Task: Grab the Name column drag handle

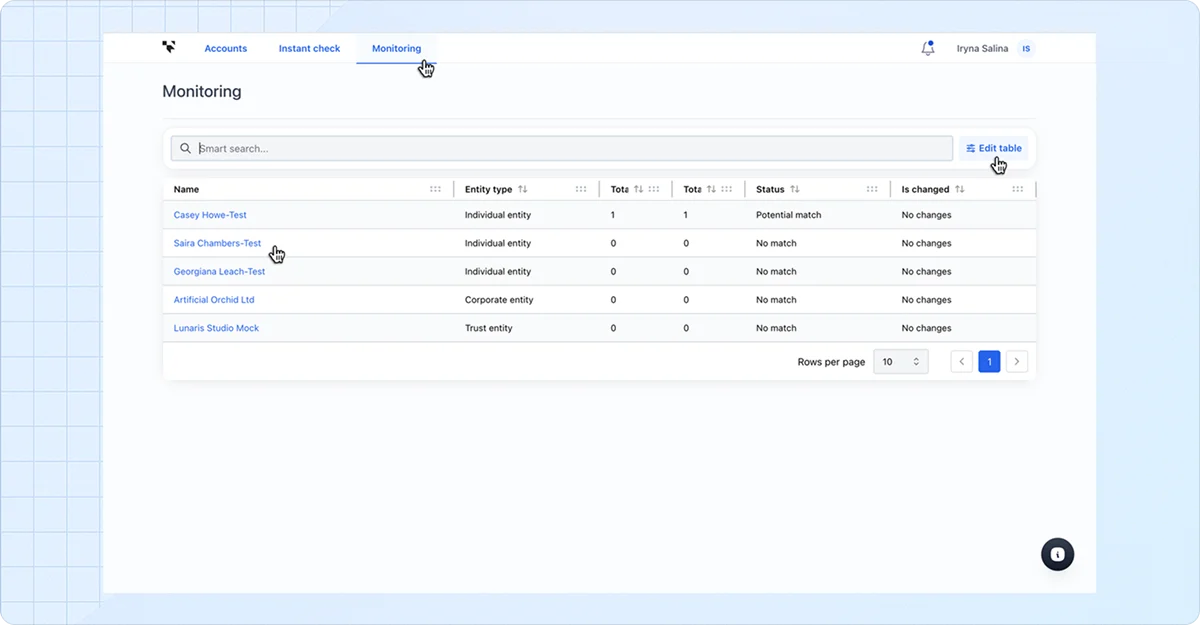Action: click(435, 189)
